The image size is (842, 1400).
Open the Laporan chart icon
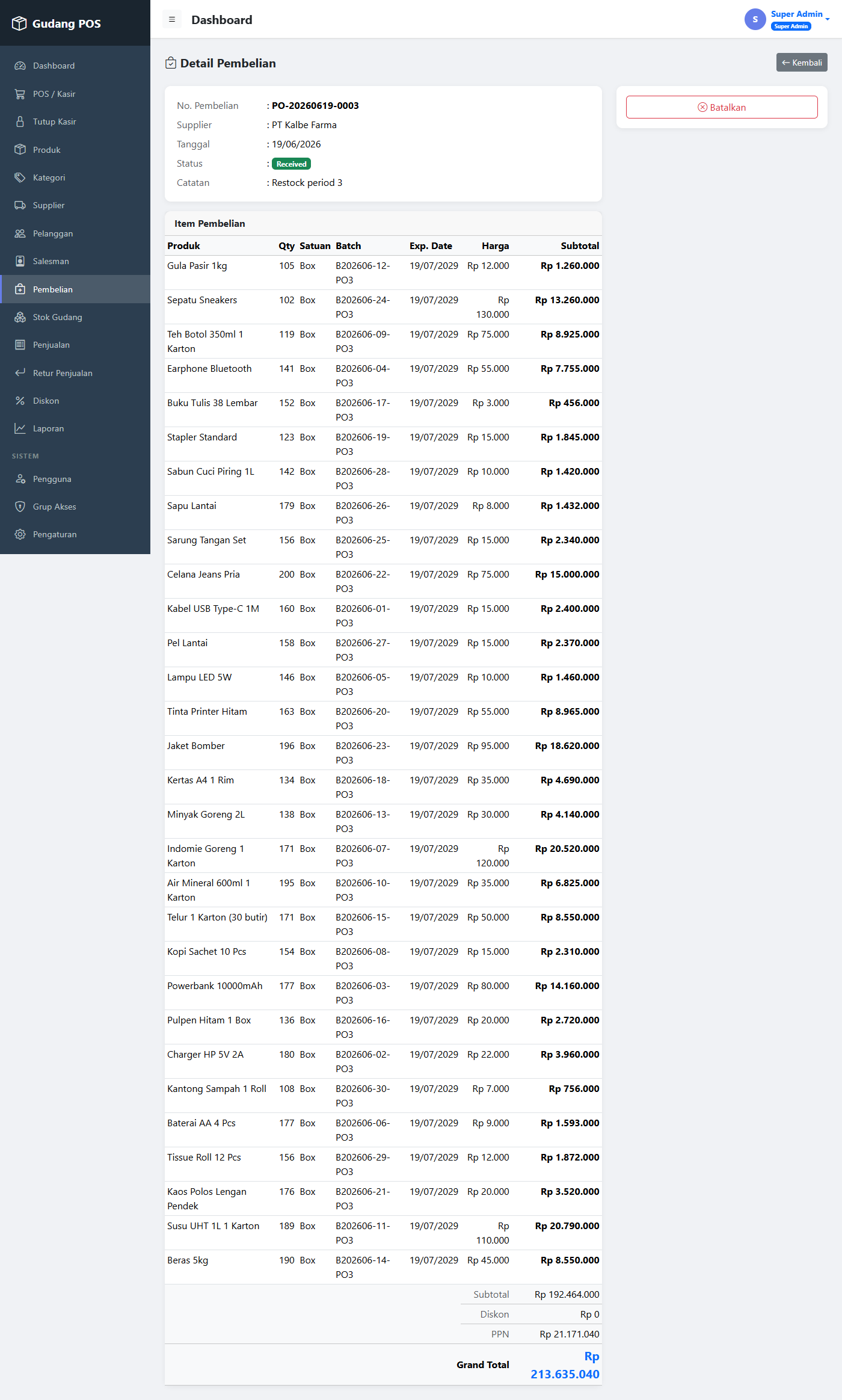coord(20,428)
